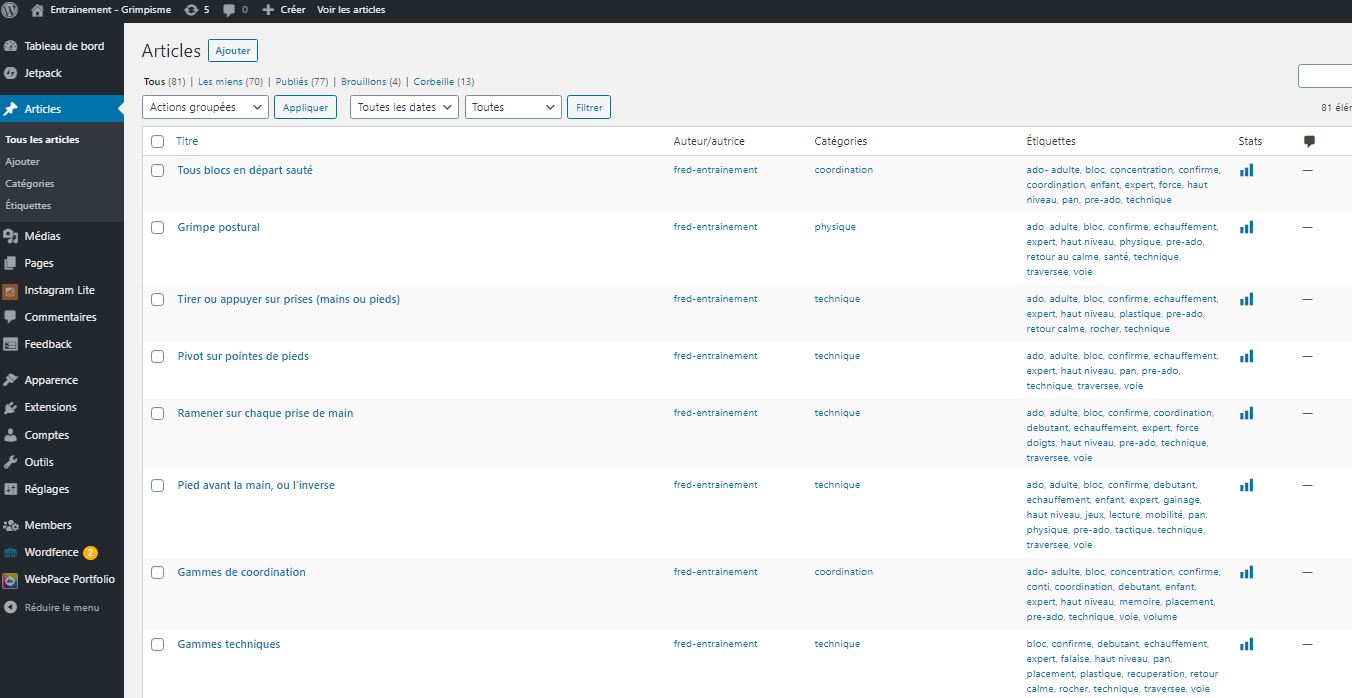Click the comments bubble icon in admin bar
This screenshot has height=698, width=1352.
tap(229, 10)
